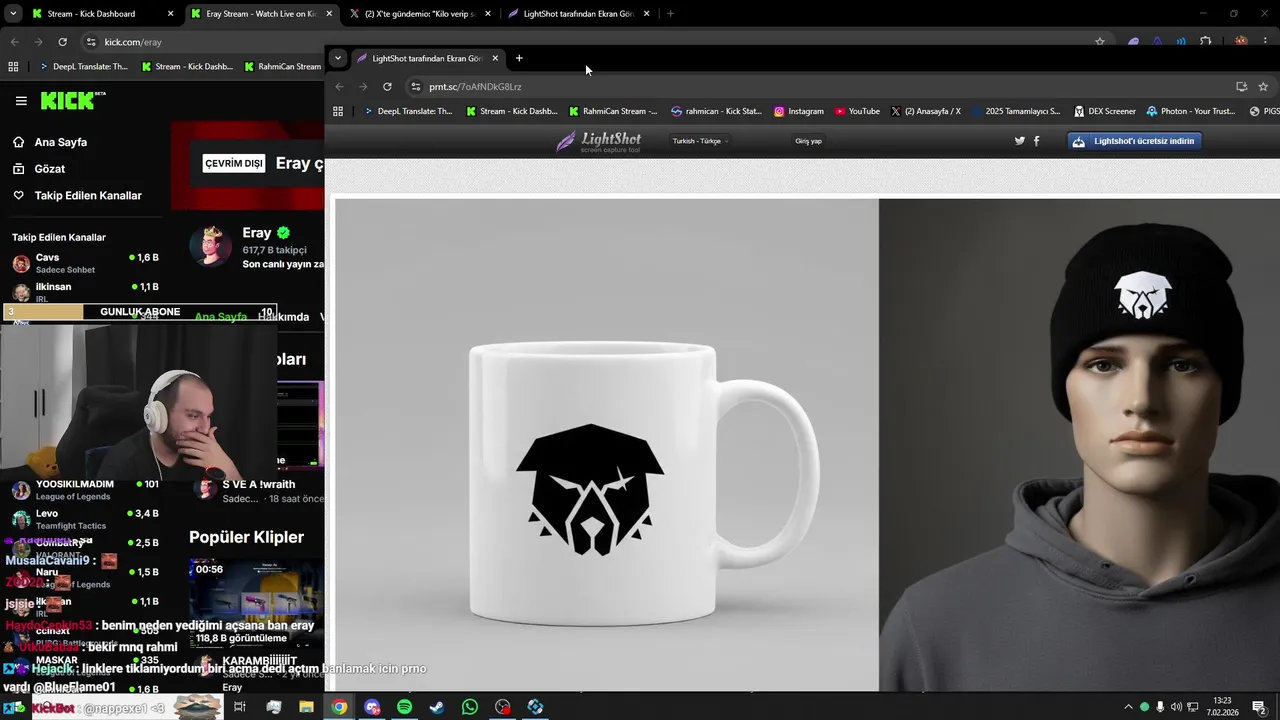1280x720 pixels.
Task: Go forward in the prnt.sc window
Action: (363, 86)
